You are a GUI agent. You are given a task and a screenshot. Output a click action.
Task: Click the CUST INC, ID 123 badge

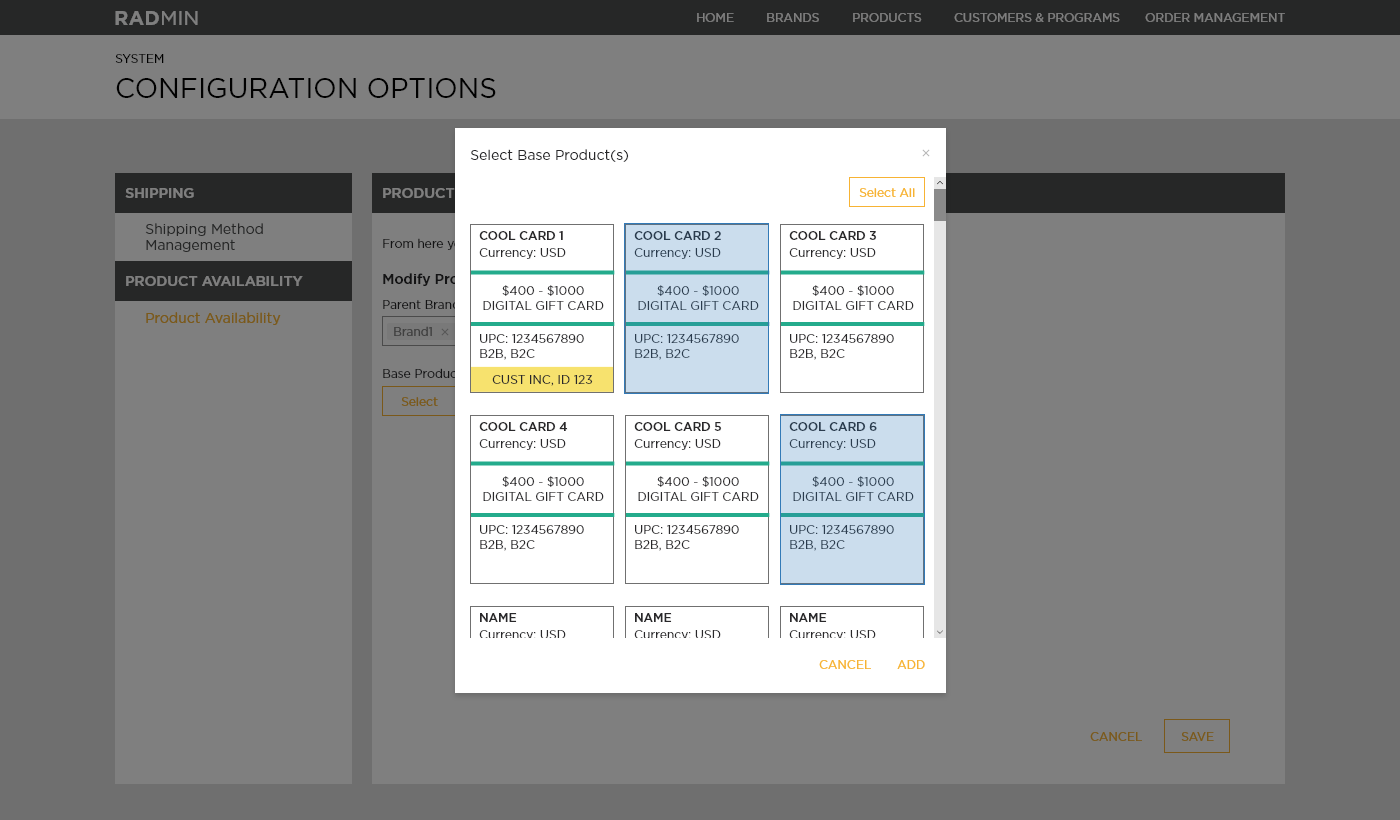tap(541, 379)
